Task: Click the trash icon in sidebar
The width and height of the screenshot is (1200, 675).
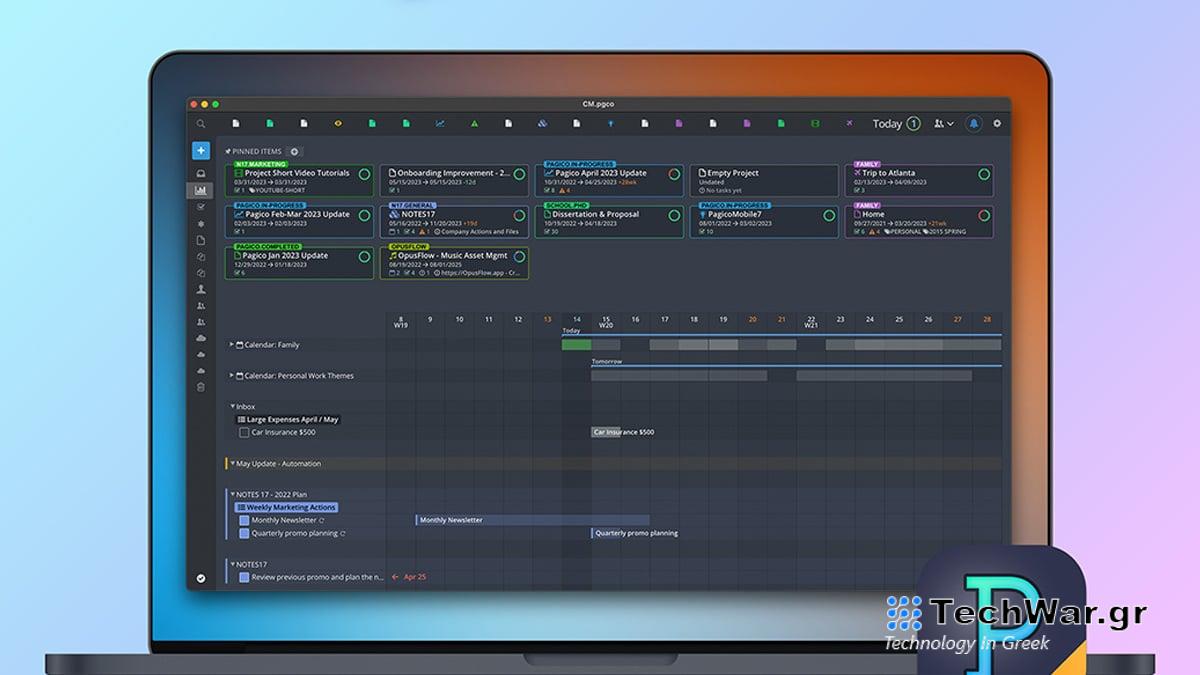Action: click(201, 387)
